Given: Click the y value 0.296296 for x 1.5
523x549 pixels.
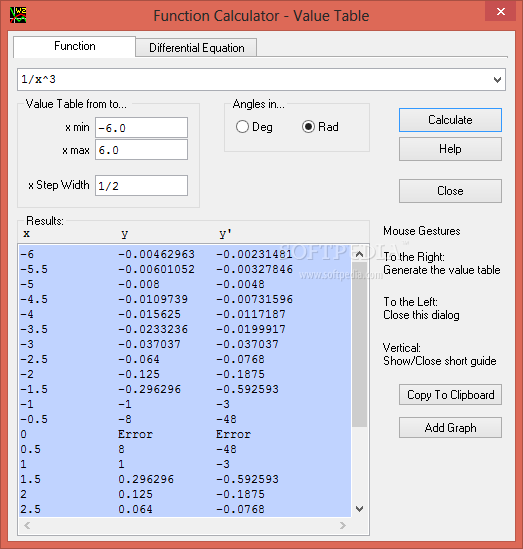Looking at the screenshot, I should tap(146, 479).
